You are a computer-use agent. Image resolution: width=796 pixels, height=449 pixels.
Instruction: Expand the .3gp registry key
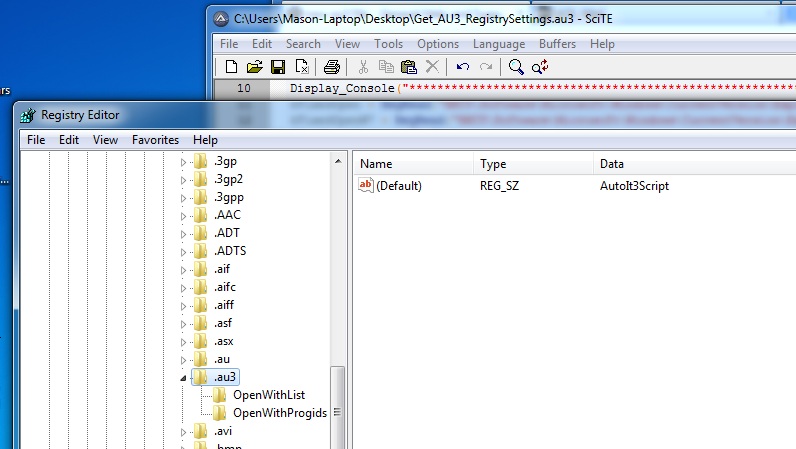click(183, 162)
